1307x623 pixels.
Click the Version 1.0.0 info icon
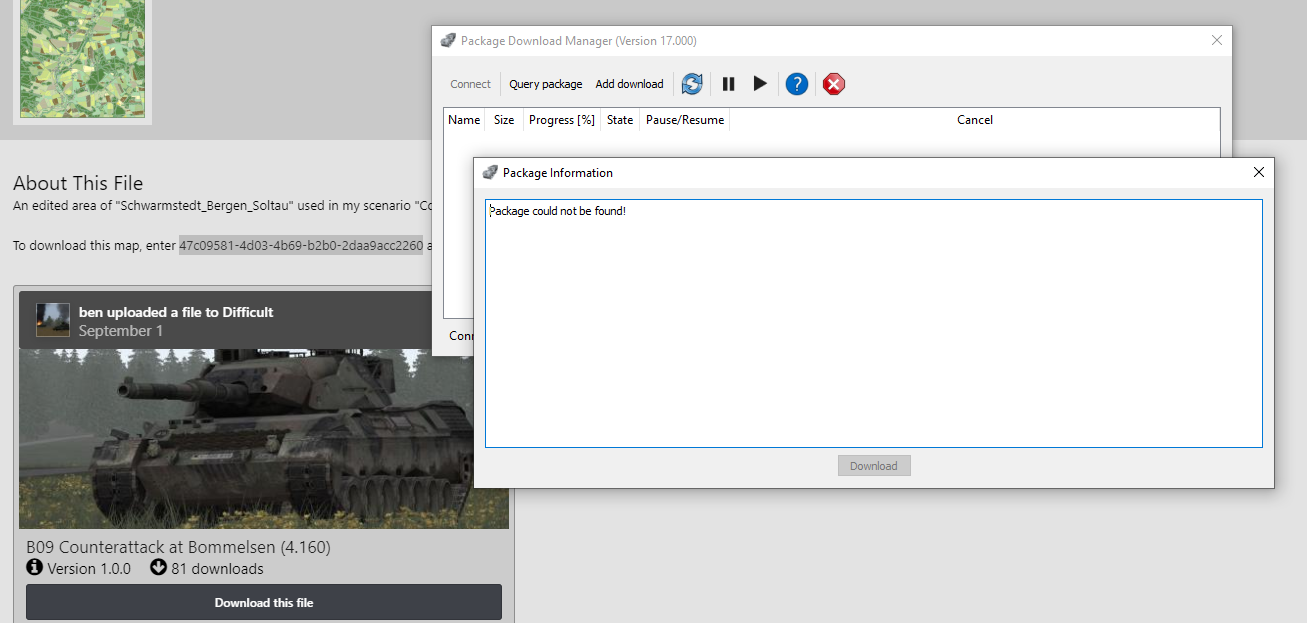pos(35,568)
